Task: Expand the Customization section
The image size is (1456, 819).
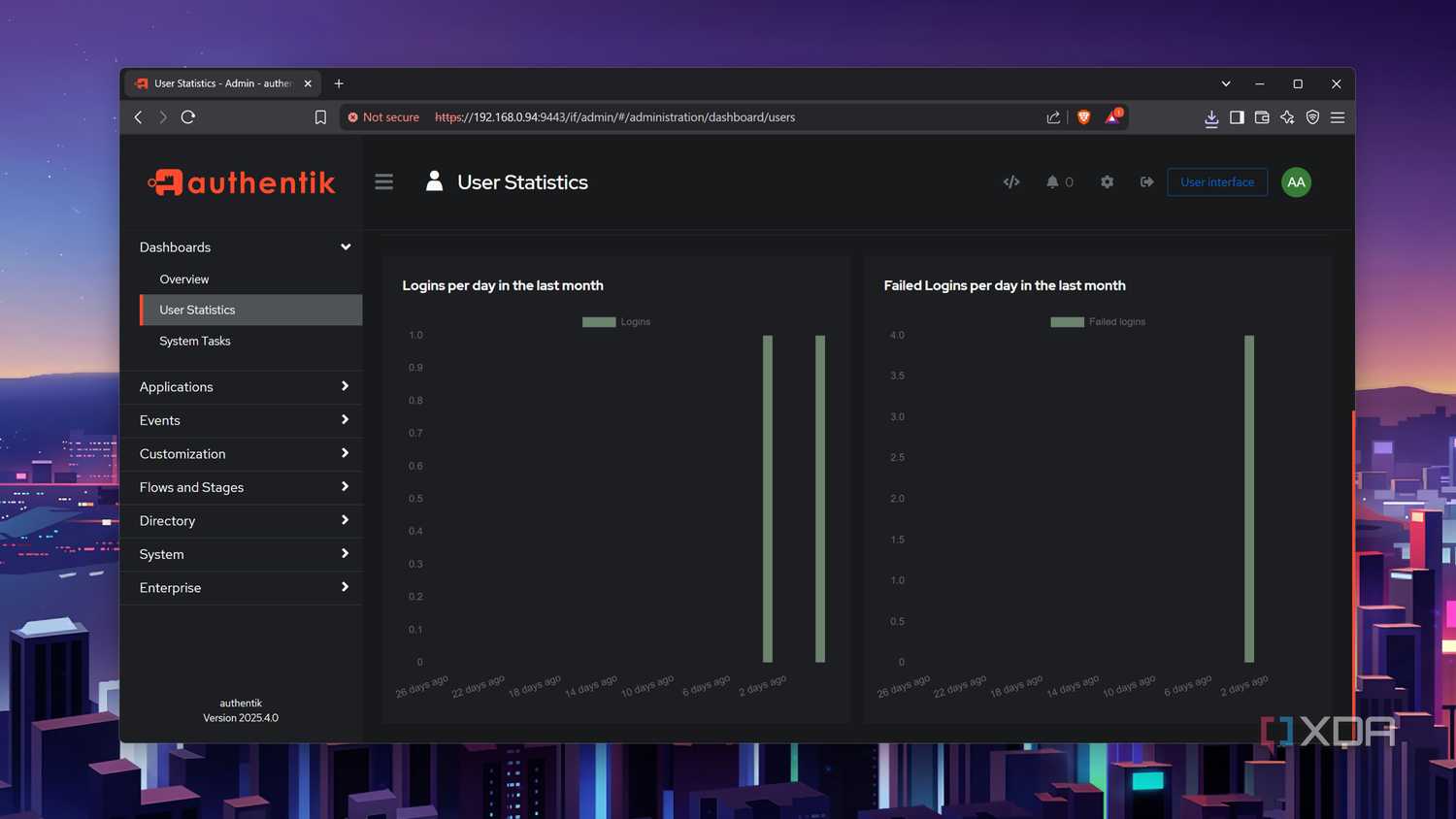Action: 242,453
